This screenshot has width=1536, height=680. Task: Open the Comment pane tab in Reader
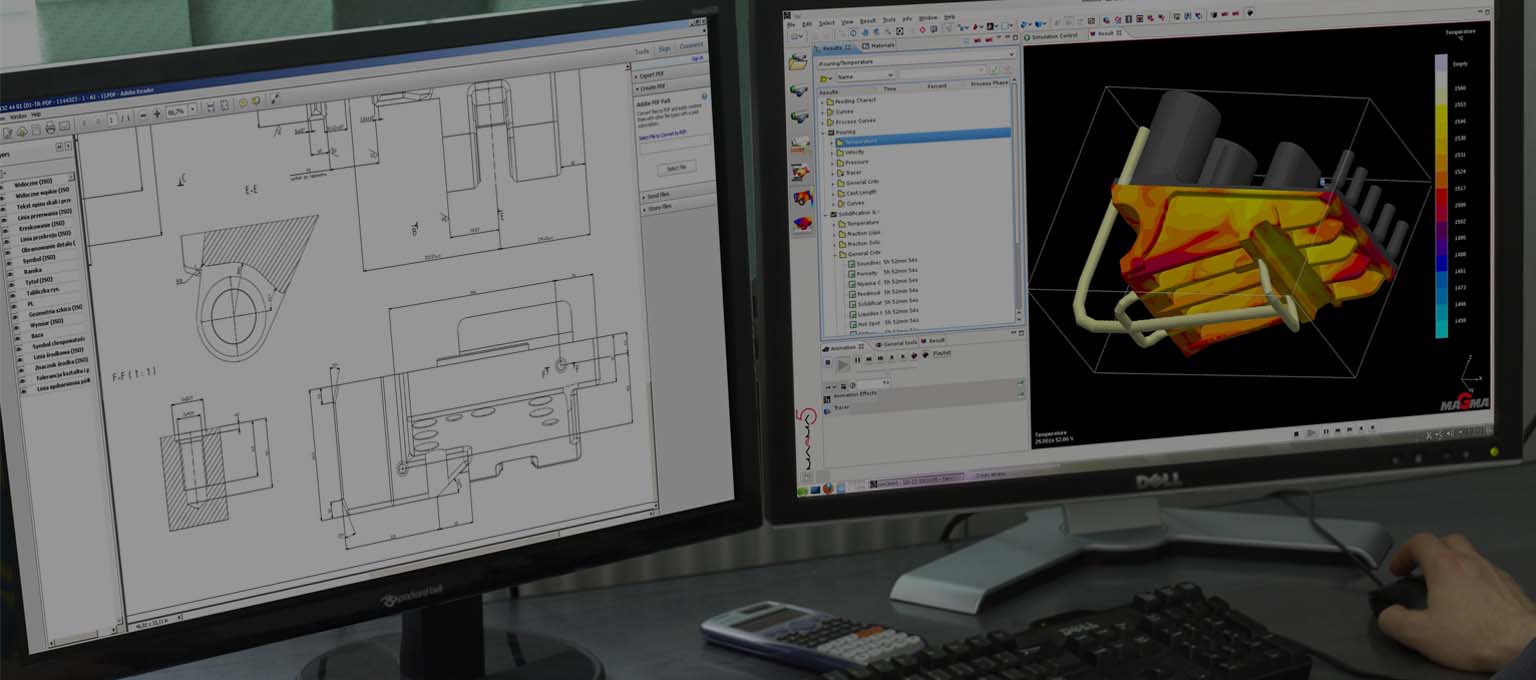691,46
